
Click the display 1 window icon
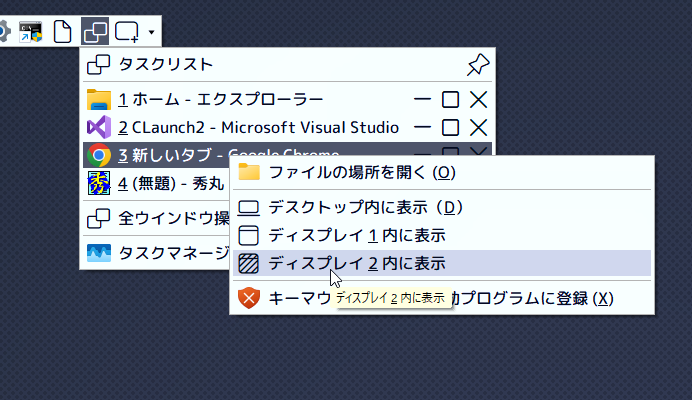tap(248, 235)
